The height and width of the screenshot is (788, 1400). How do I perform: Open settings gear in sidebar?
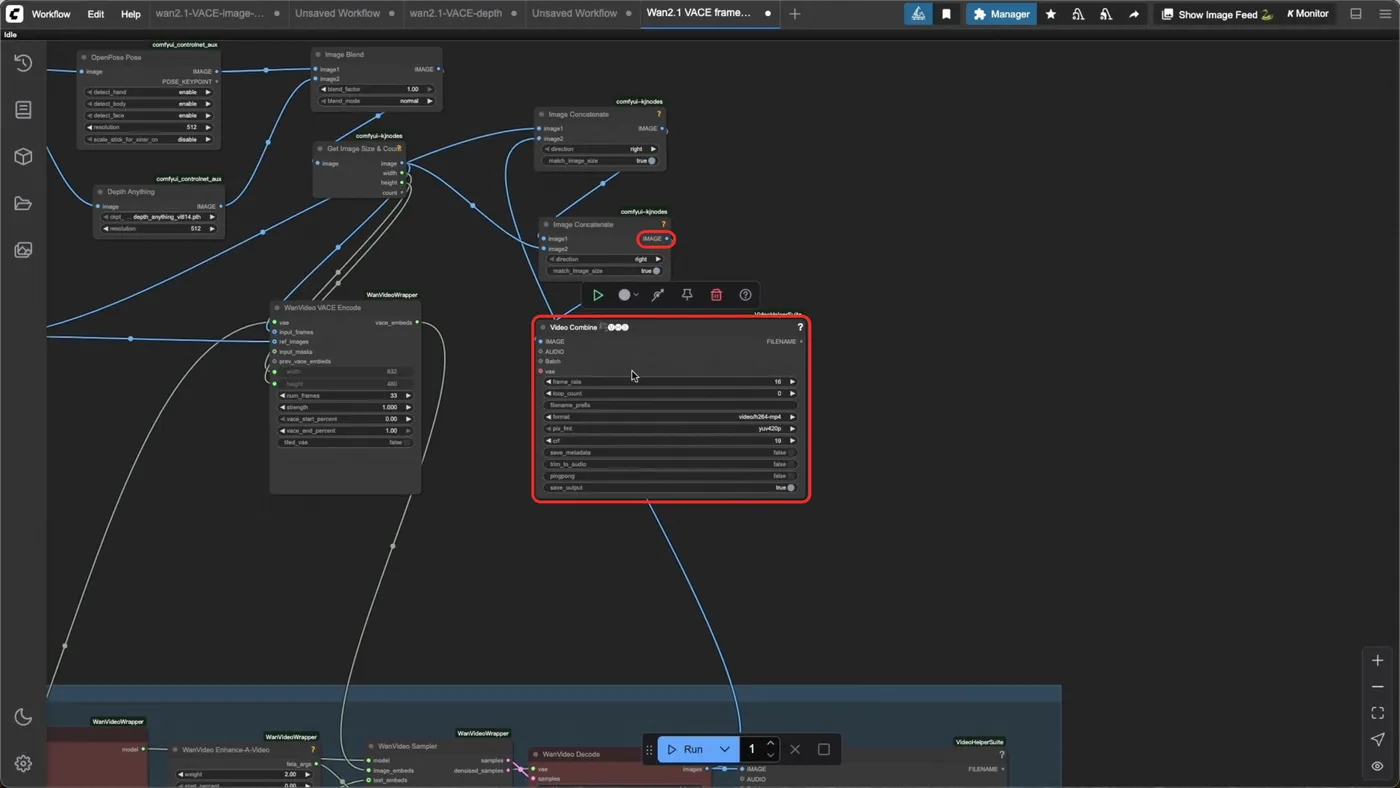point(23,764)
